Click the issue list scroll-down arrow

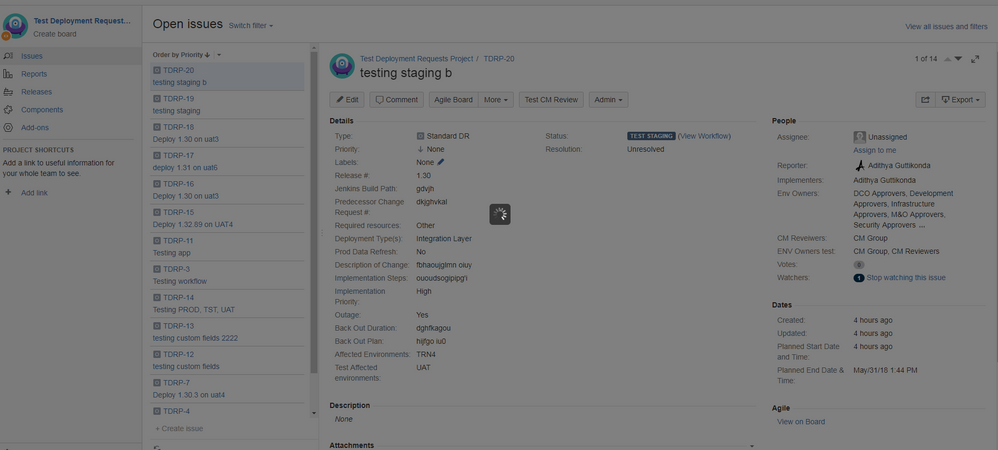pyautogui.click(x=313, y=413)
